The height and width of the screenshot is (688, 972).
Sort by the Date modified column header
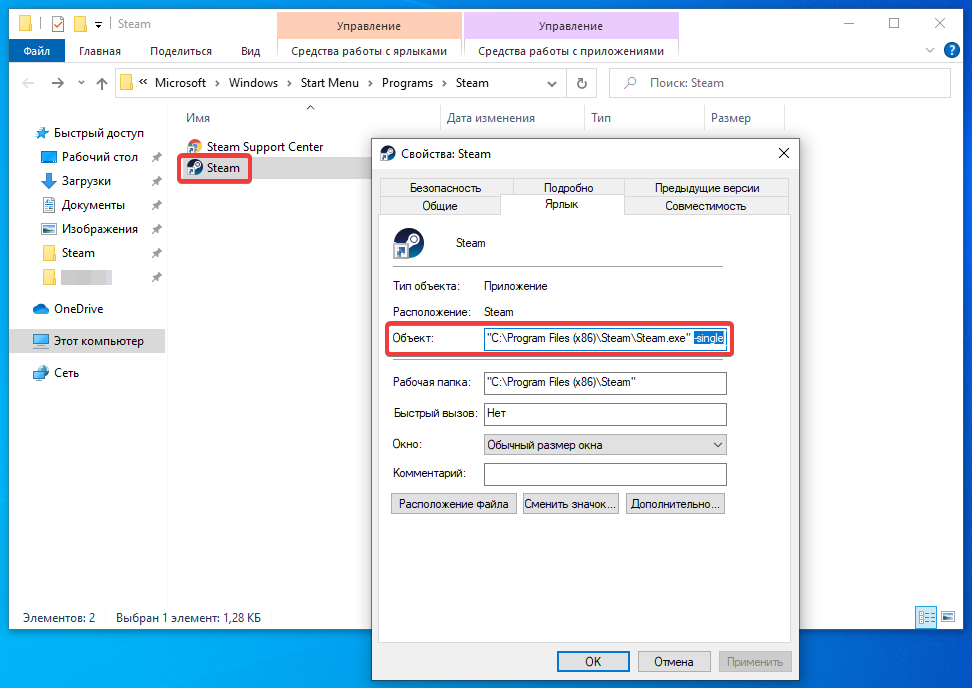(512, 118)
